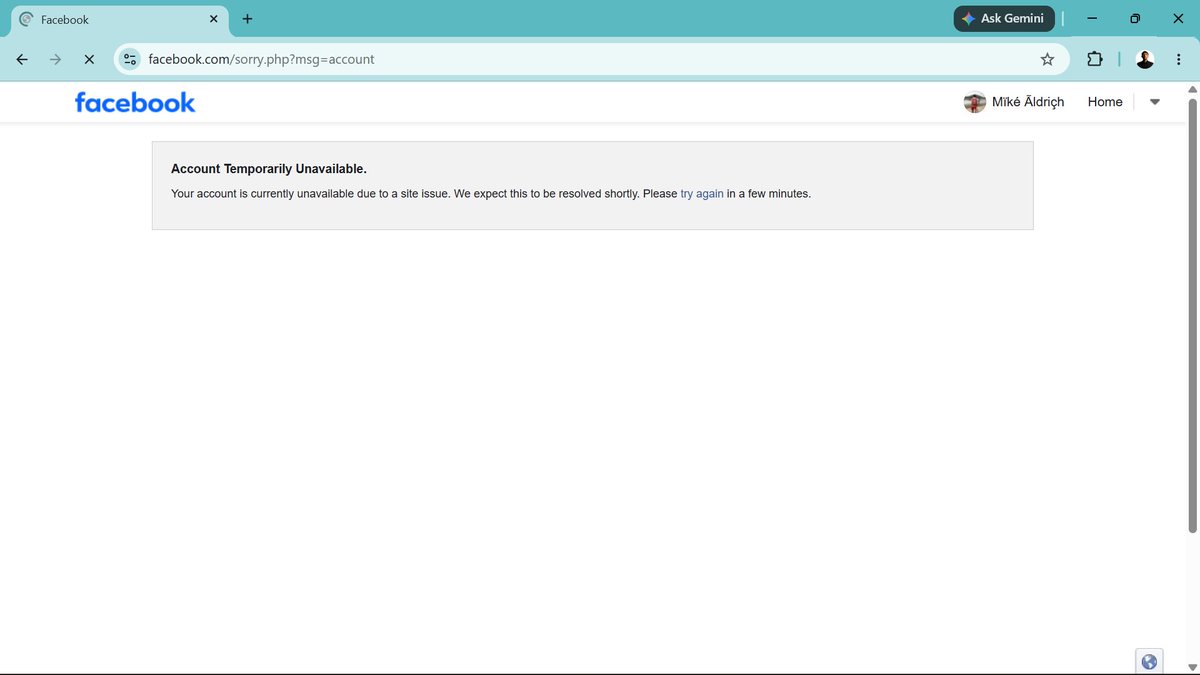Open the Chrome three-dot menu
1200x675 pixels.
coord(1179,59)
